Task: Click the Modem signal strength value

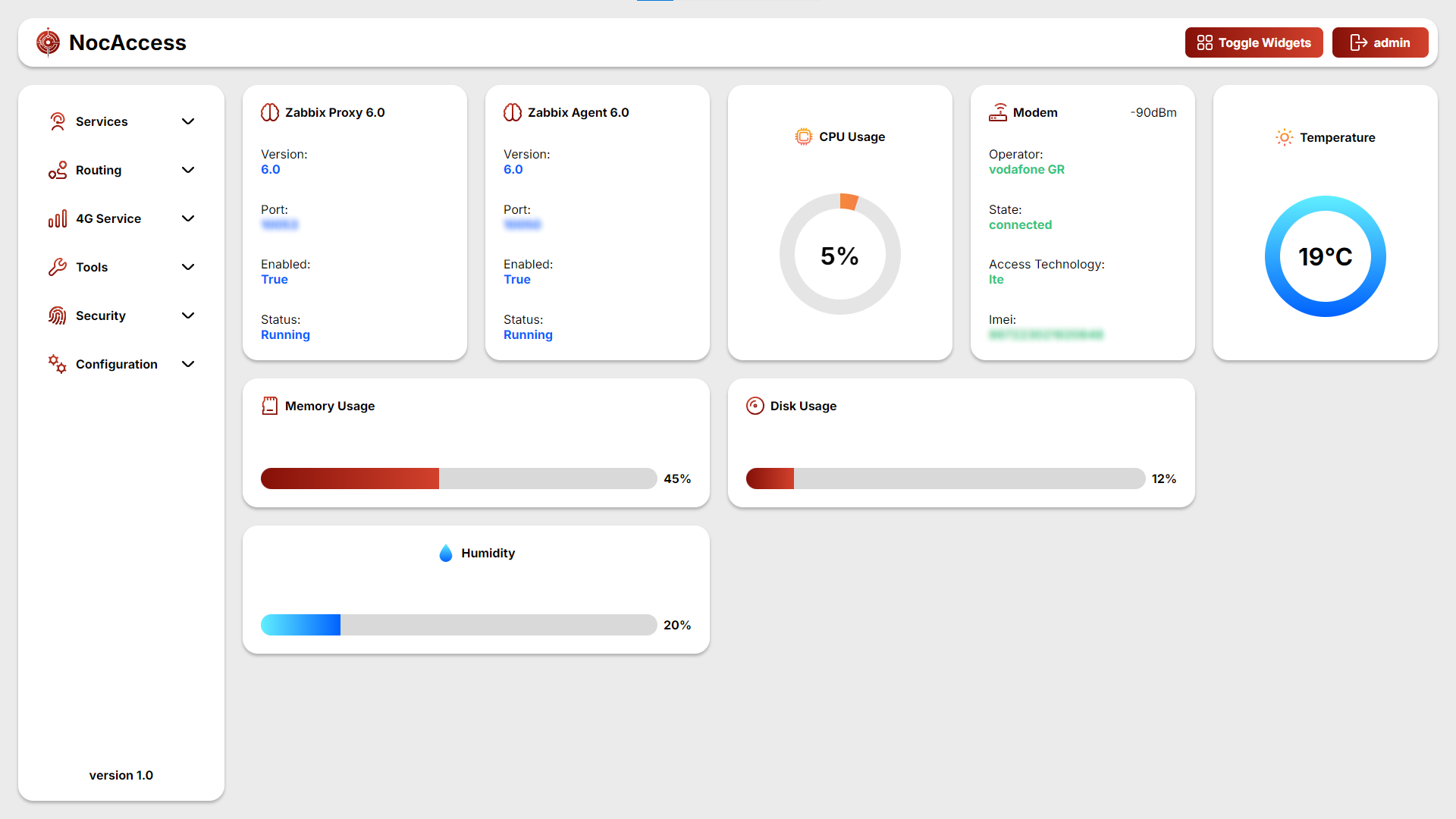Action: (1153, 112)
